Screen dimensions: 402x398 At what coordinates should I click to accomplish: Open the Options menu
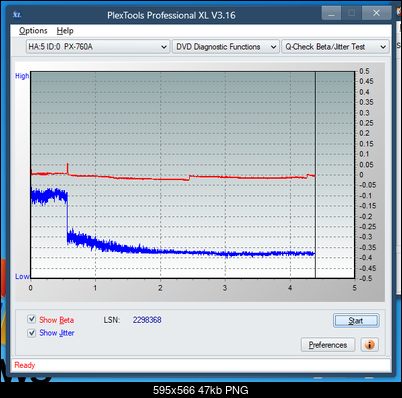coord(33,31)
